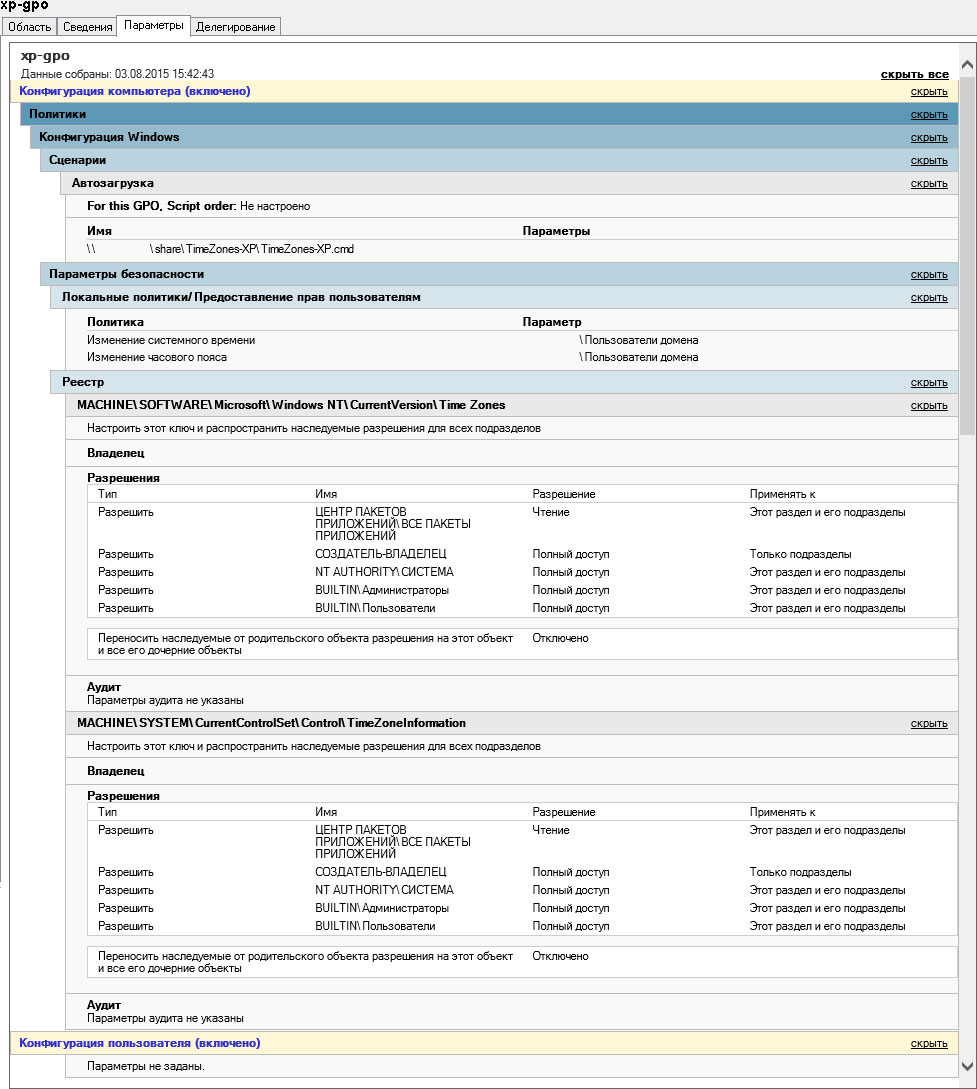Hide the Конфигурация Windows section
This screenshot has width=977, height=1089.
pyautogui.click(x=929, y=138)
